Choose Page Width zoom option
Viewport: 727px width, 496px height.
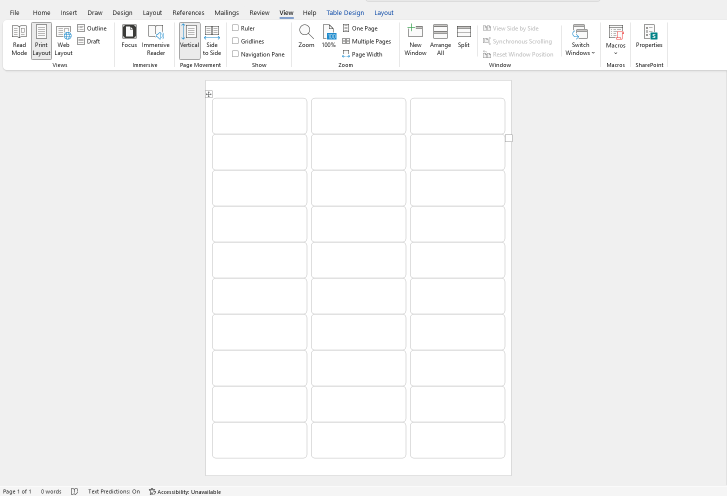tap(362, 54)
